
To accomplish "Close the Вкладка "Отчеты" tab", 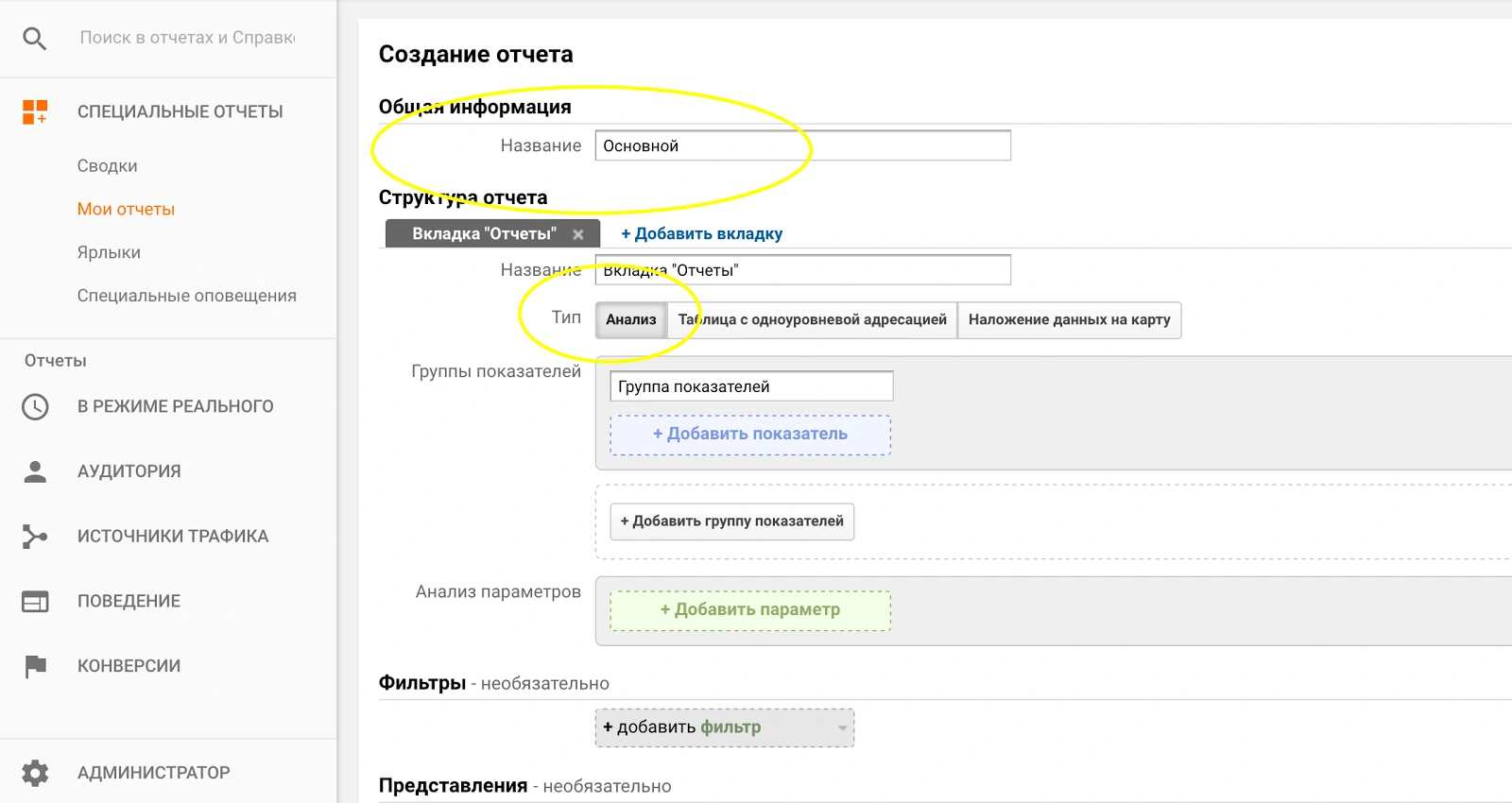I will [578, 234].
